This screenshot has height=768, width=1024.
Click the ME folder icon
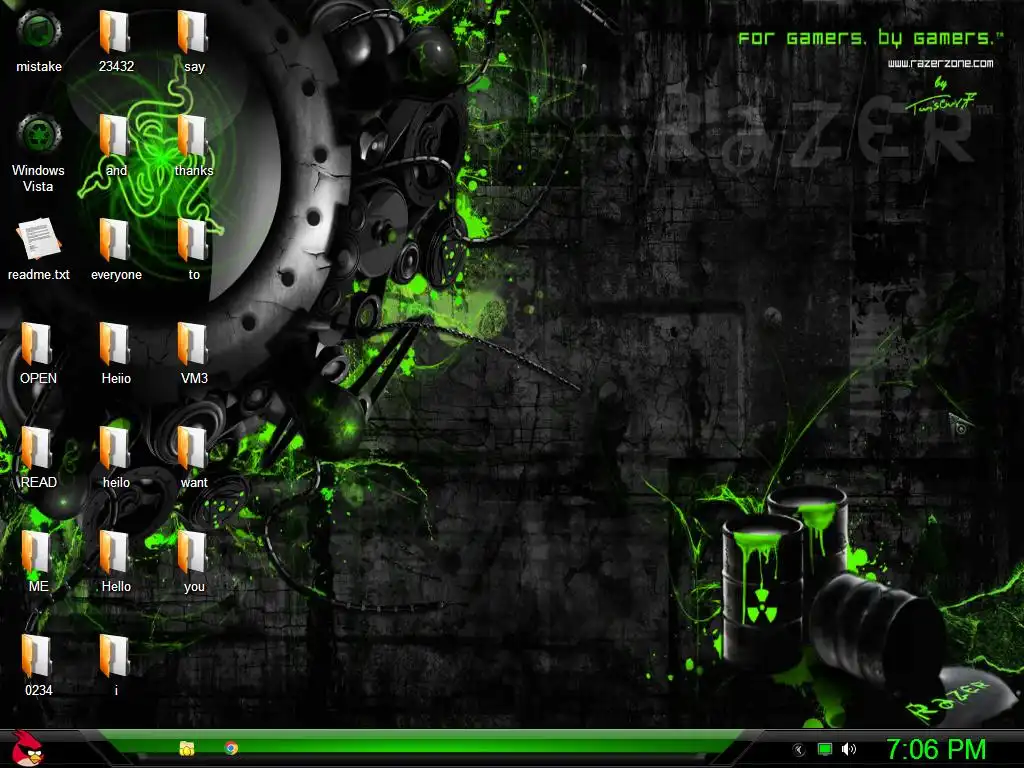point(39,561)
